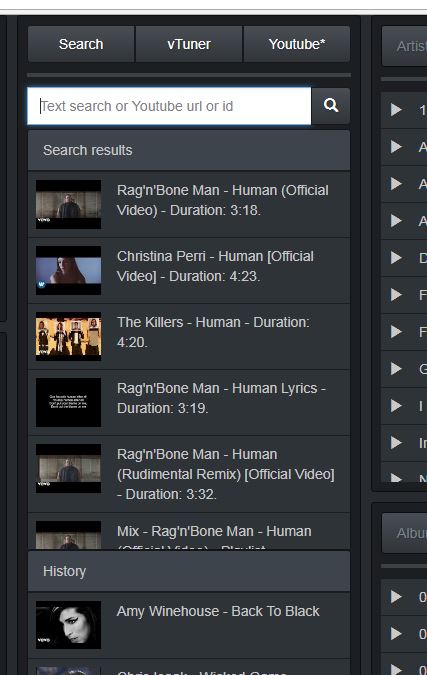Play the first artist list entry
Image resolution: width=427 pixels, height=675 pixels.
pos(396,110)
